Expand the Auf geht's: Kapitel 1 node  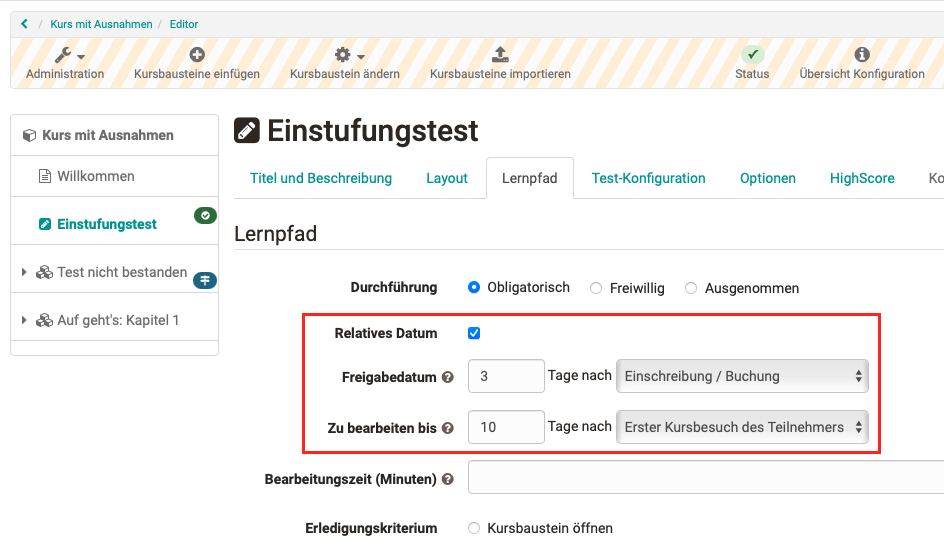24,320
